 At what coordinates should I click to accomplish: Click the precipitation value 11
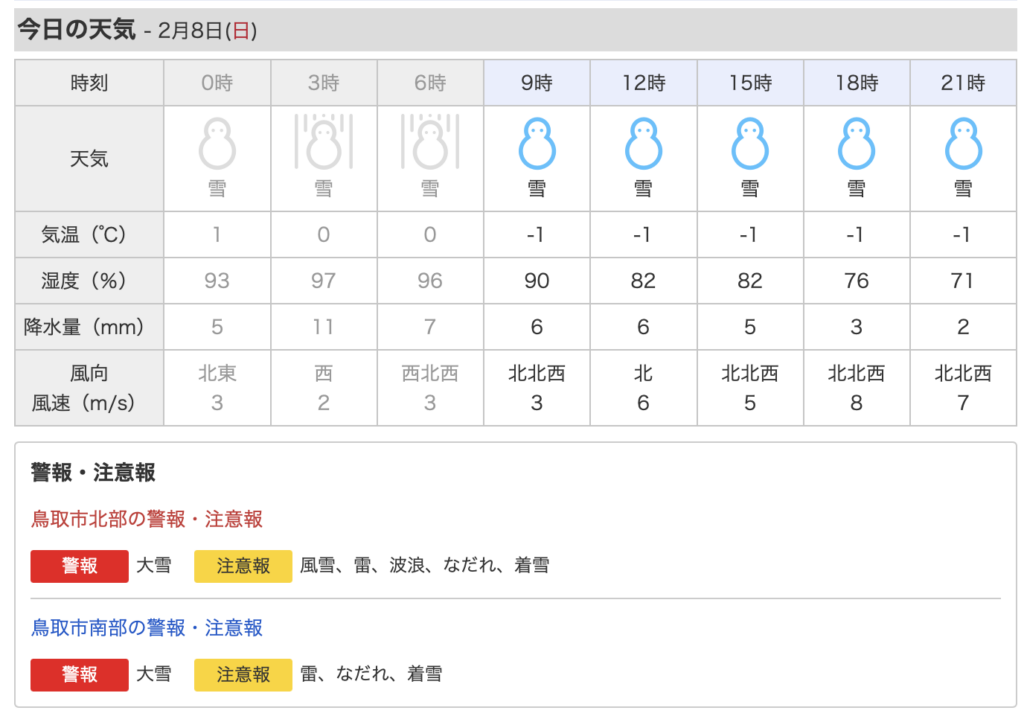coord(323,327)
